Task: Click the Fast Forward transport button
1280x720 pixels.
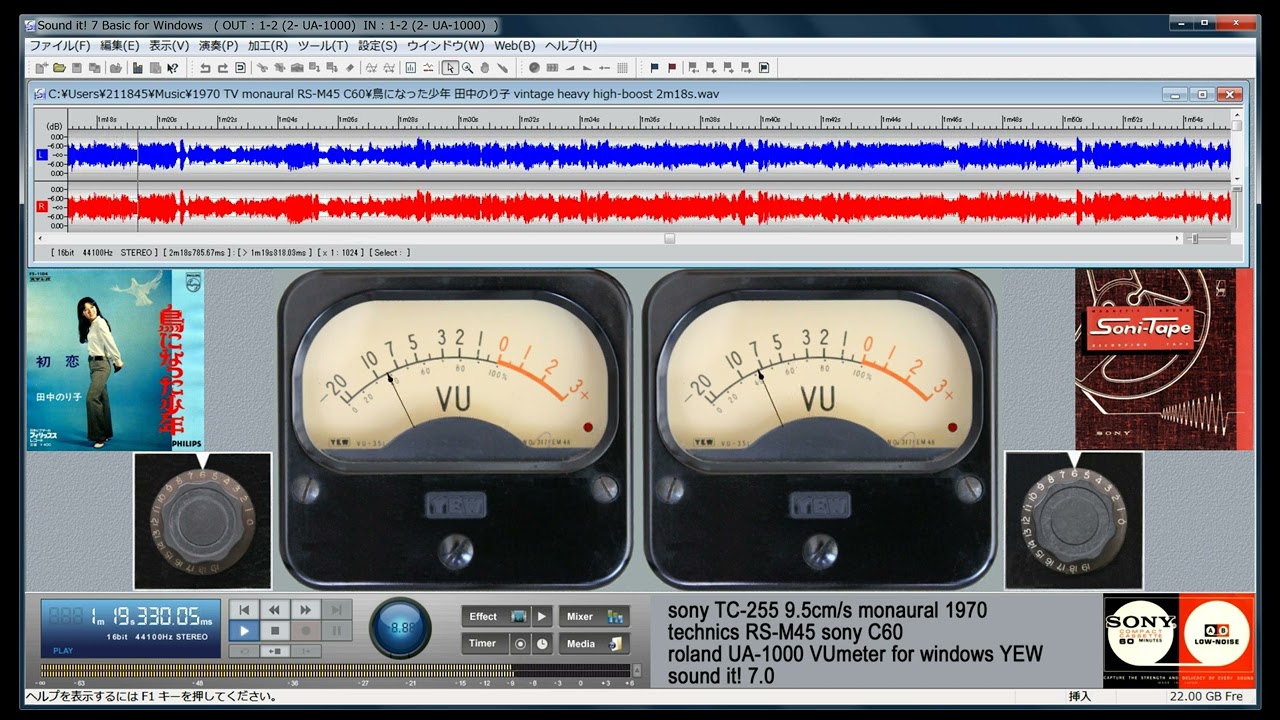Action: 305,610
